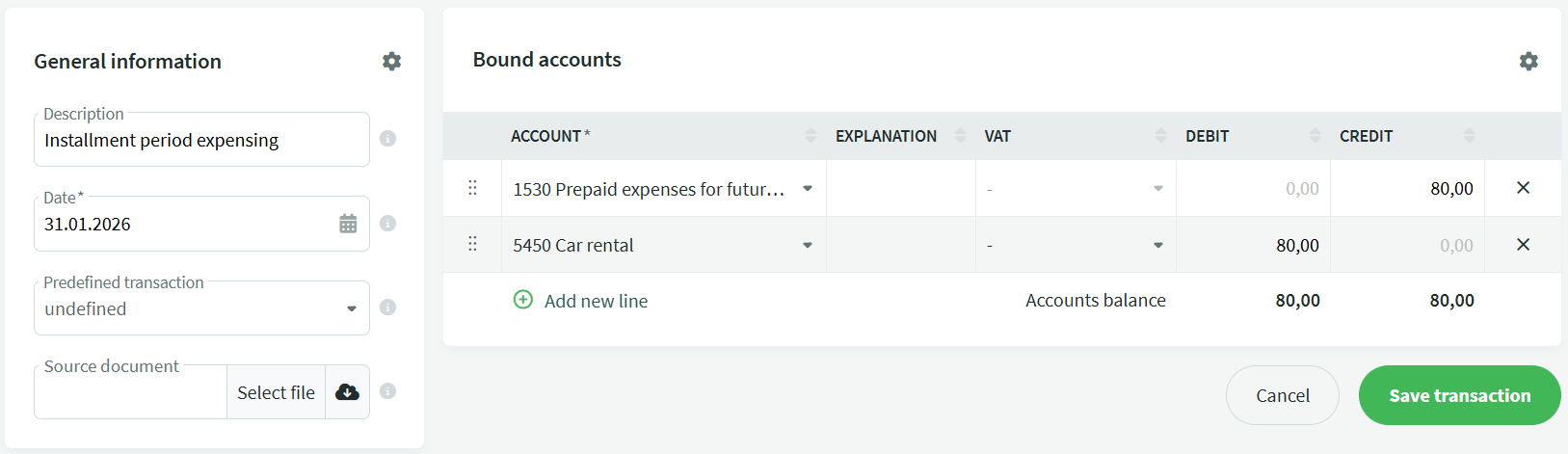Remove the 1530 Prepaid expenses line
The width and height of the screenshot is (1568, 454).
pyautogui.click(x=1523, y=188)
